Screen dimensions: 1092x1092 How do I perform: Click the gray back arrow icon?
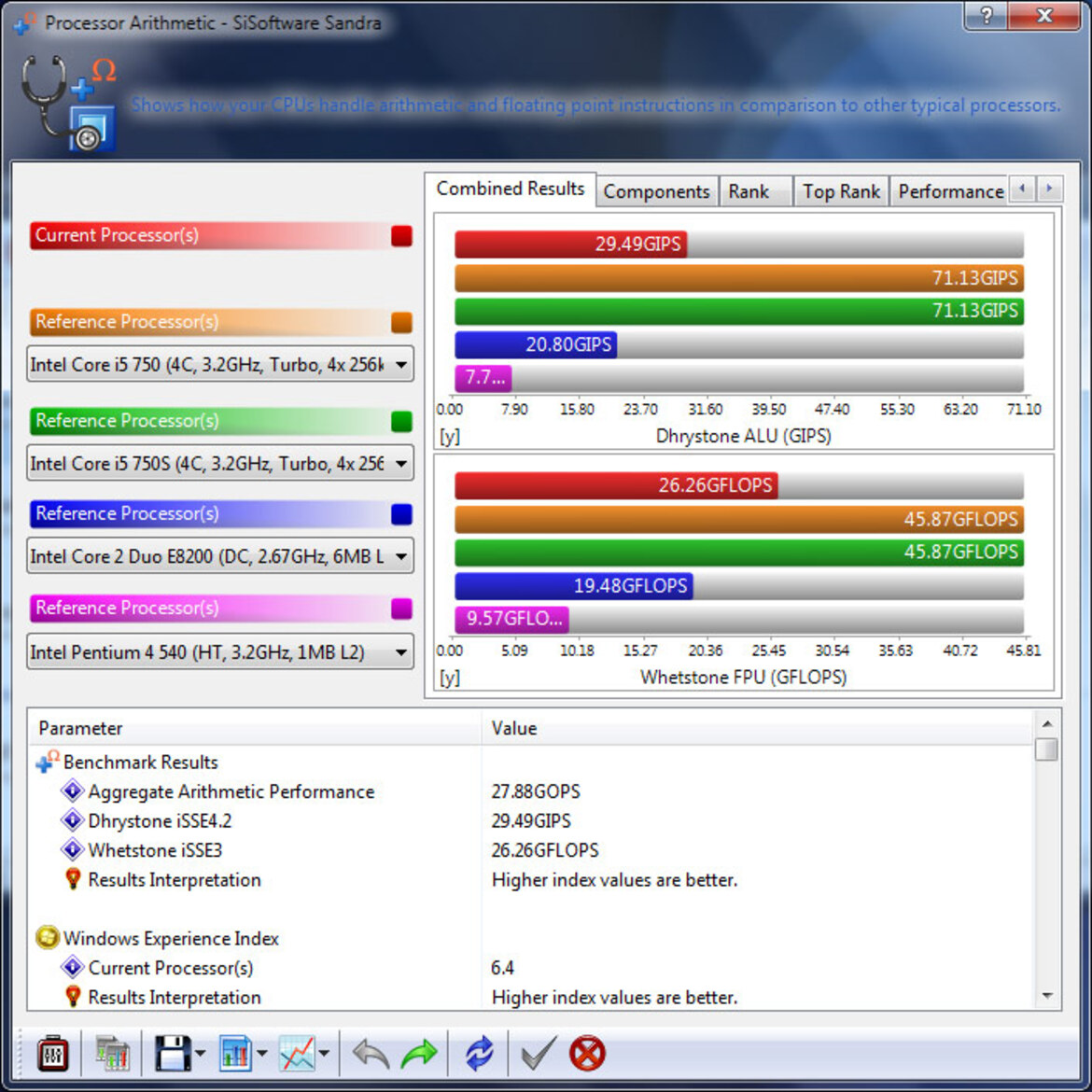click(371, 1053)
